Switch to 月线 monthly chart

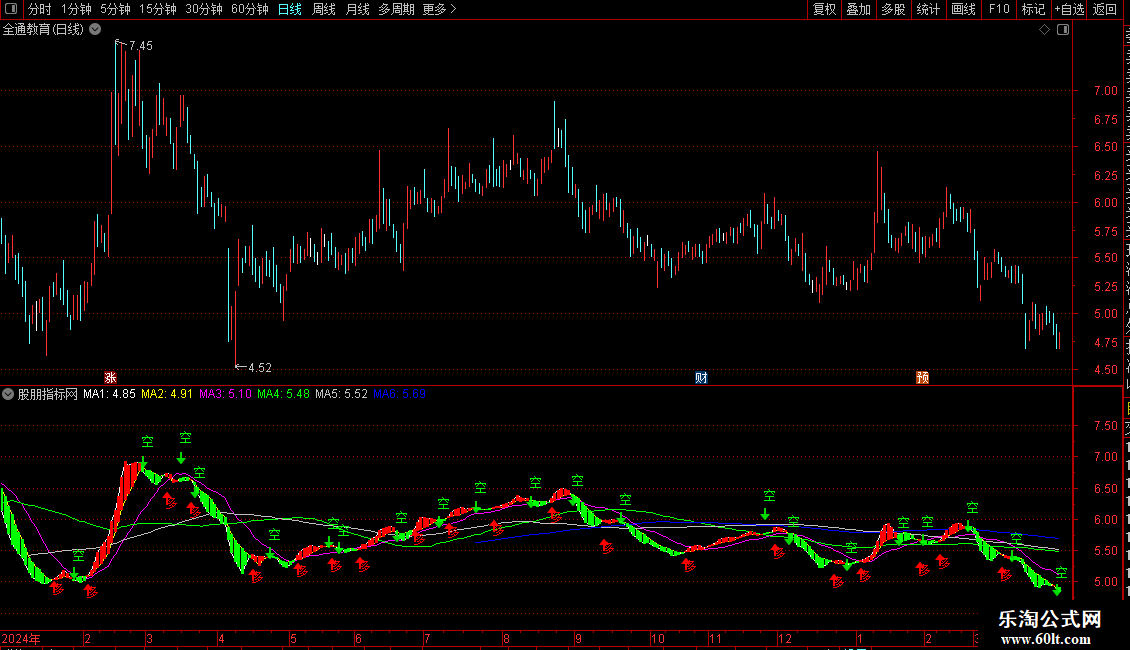click(357, 9)
